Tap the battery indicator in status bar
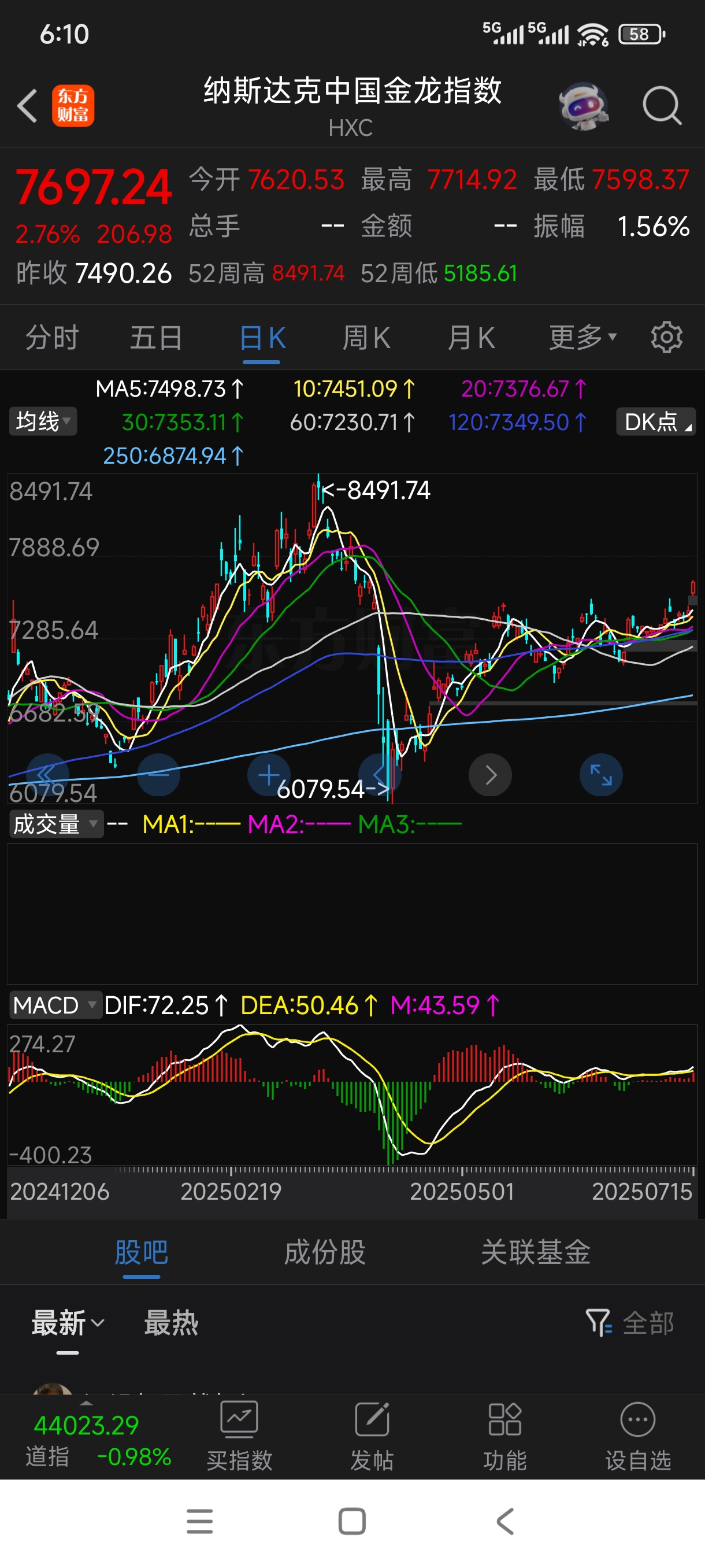Image resolution: width=705 pixels, height=1568 pixels. [642, 34]
